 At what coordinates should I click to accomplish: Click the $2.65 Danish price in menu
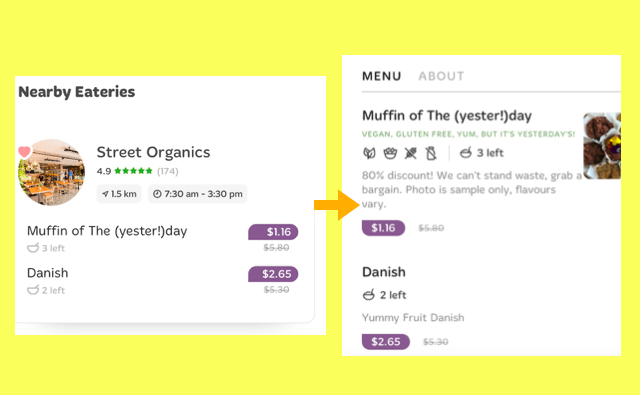(386, 342)
